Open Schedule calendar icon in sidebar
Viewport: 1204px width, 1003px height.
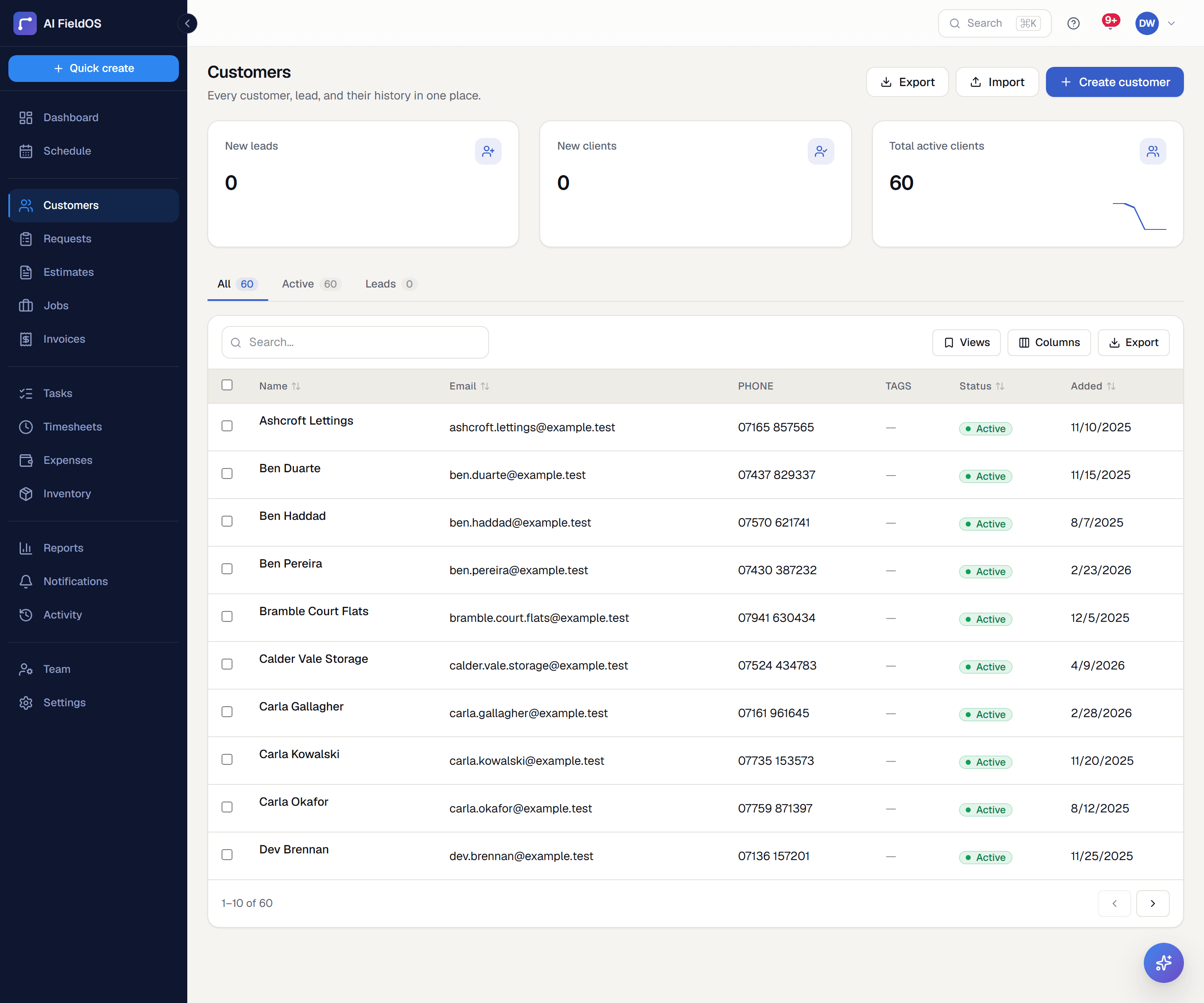pos(26,151)
